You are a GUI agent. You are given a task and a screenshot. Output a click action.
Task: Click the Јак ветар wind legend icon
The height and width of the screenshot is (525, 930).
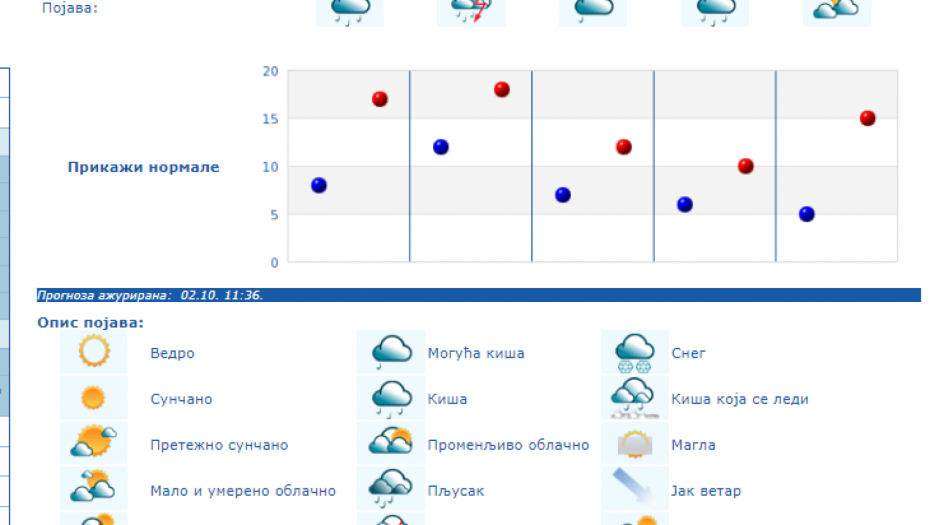click(x=635, y=489)
